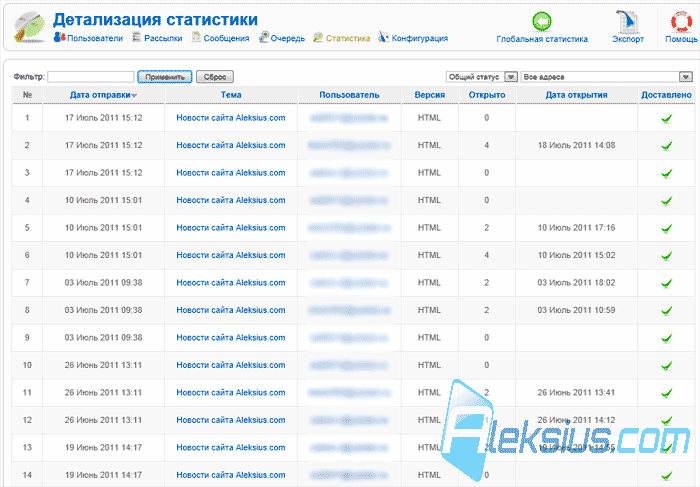Click the Сообщения page icon

(x=196, y=37)
